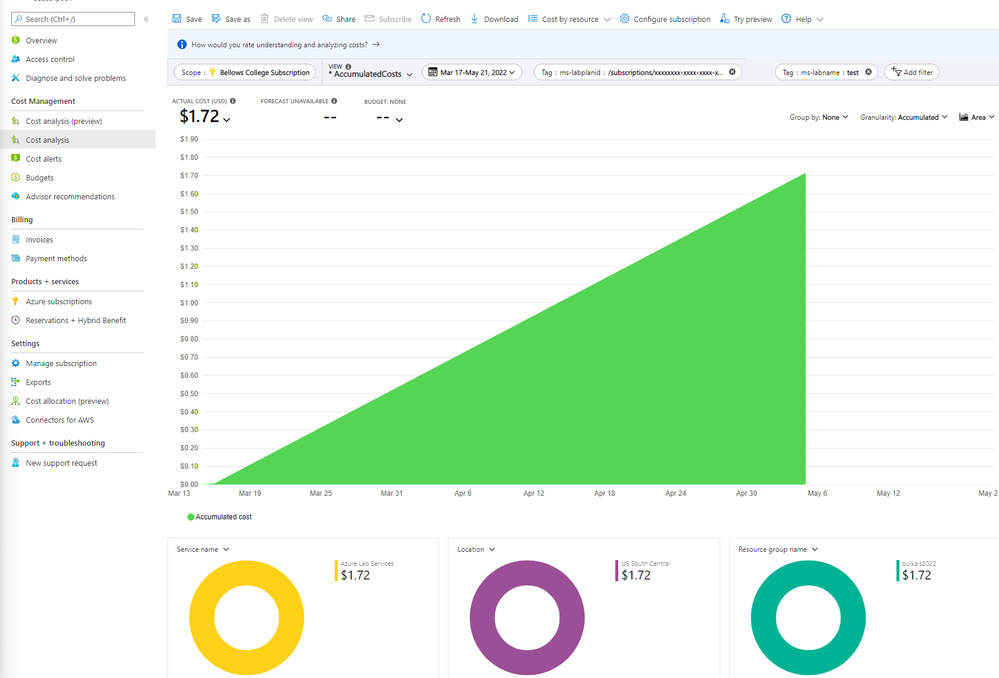999x678 pixels.
Task: Click the Payment methods icon
Action: [x=15, y=258]
